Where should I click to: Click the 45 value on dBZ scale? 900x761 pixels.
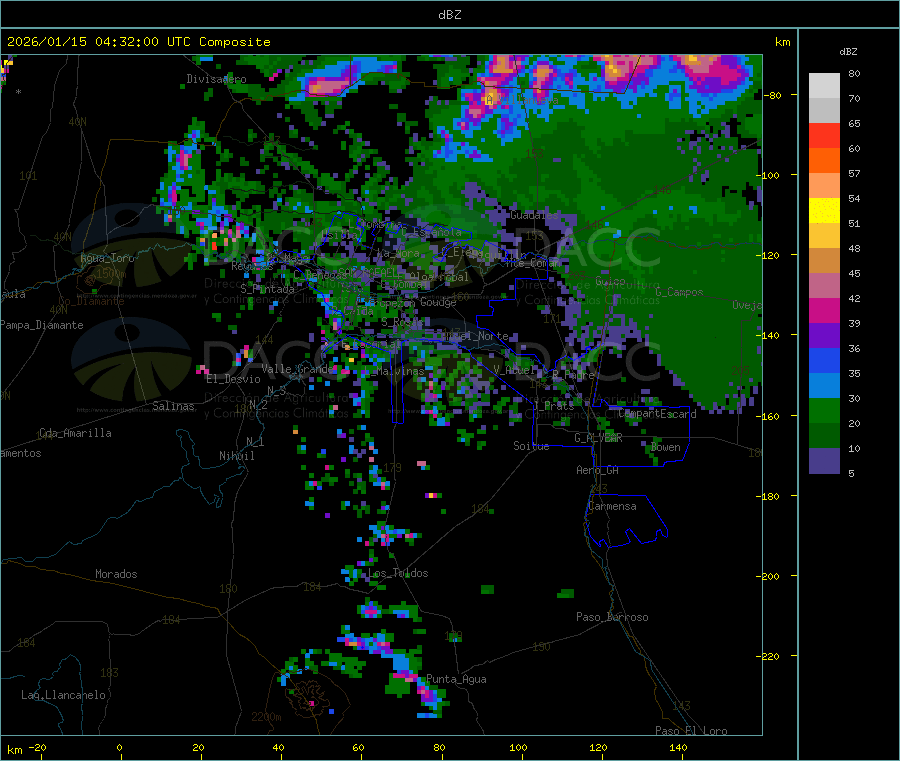point(854,274)
